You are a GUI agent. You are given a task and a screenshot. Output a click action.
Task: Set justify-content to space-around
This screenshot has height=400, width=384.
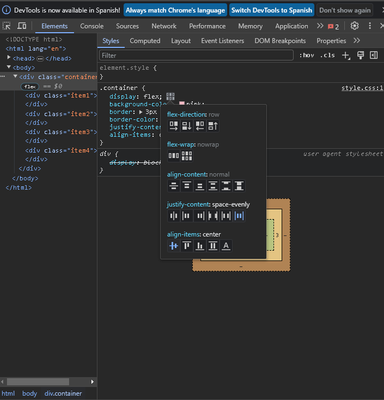226,216
